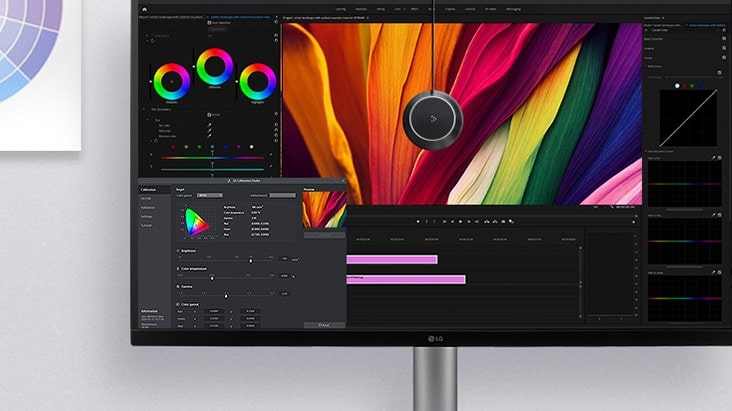732x411 pixels.
Task: Pick the green HSL color preset dot
Action: [199, 147]
